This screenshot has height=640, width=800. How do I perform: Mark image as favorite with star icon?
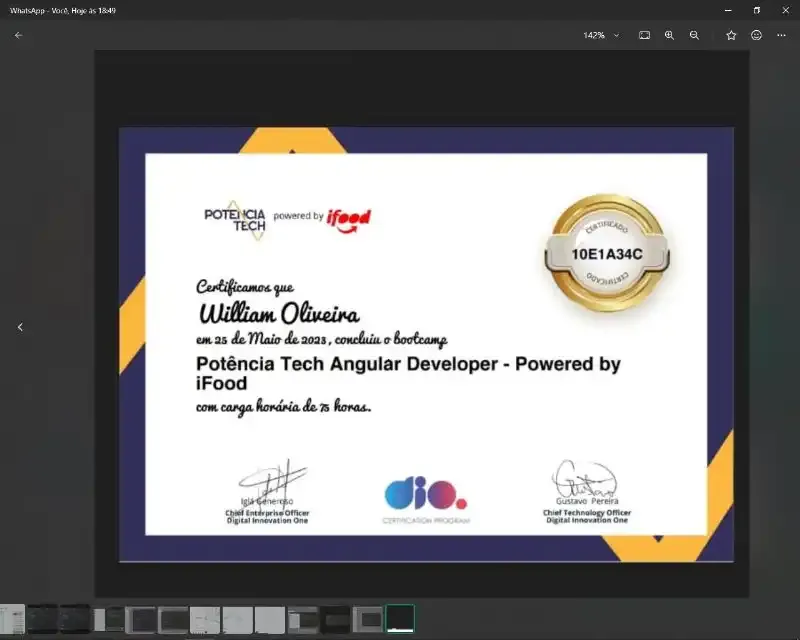click(x=731, y=35)
